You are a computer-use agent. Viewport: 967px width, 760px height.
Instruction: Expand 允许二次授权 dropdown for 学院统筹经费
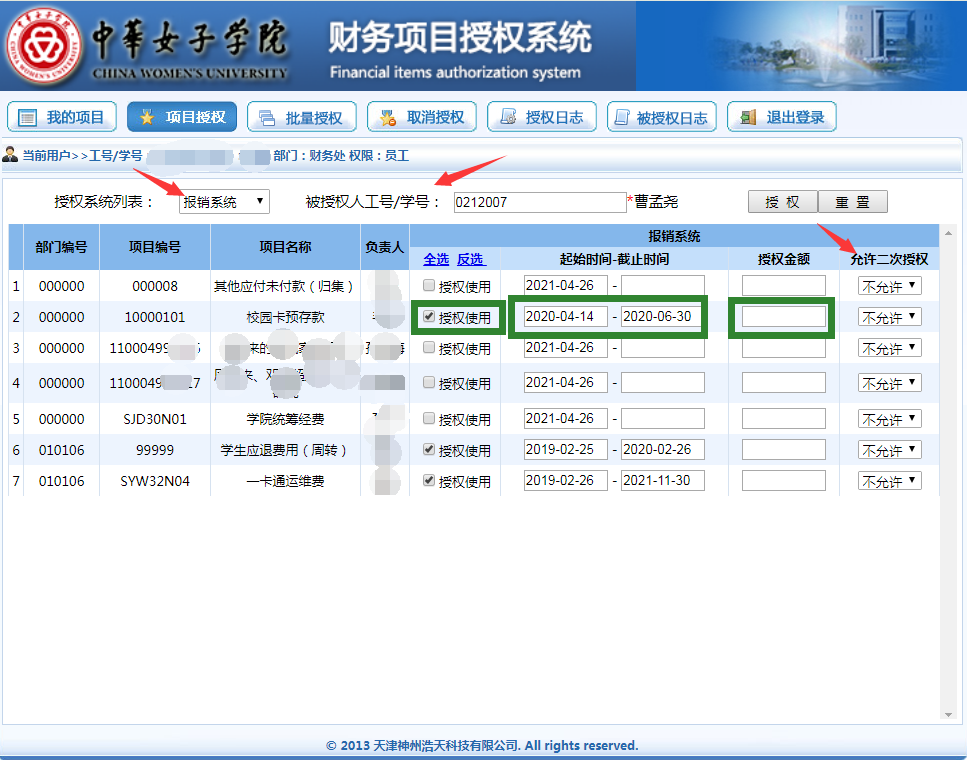[x=889, y=418]
